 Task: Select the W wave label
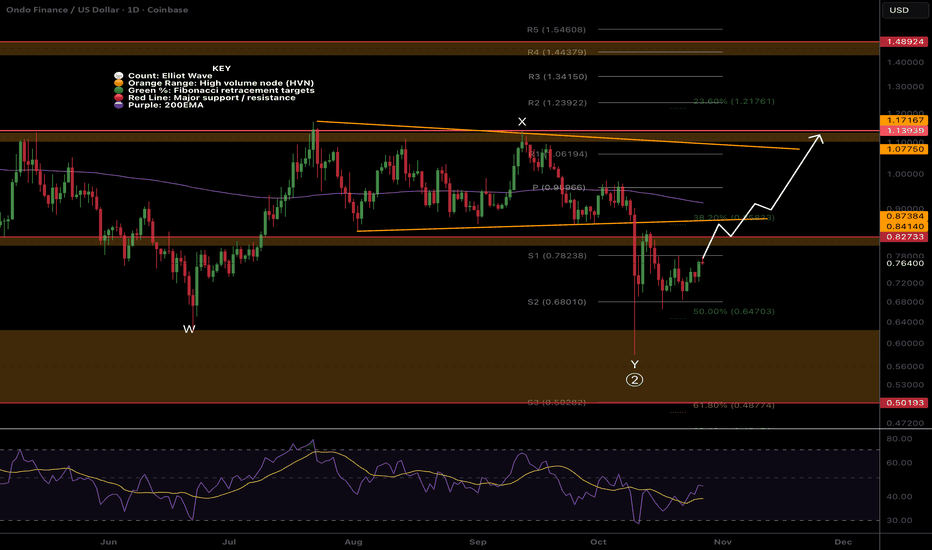pyautogui.click(x=188, y=329)
